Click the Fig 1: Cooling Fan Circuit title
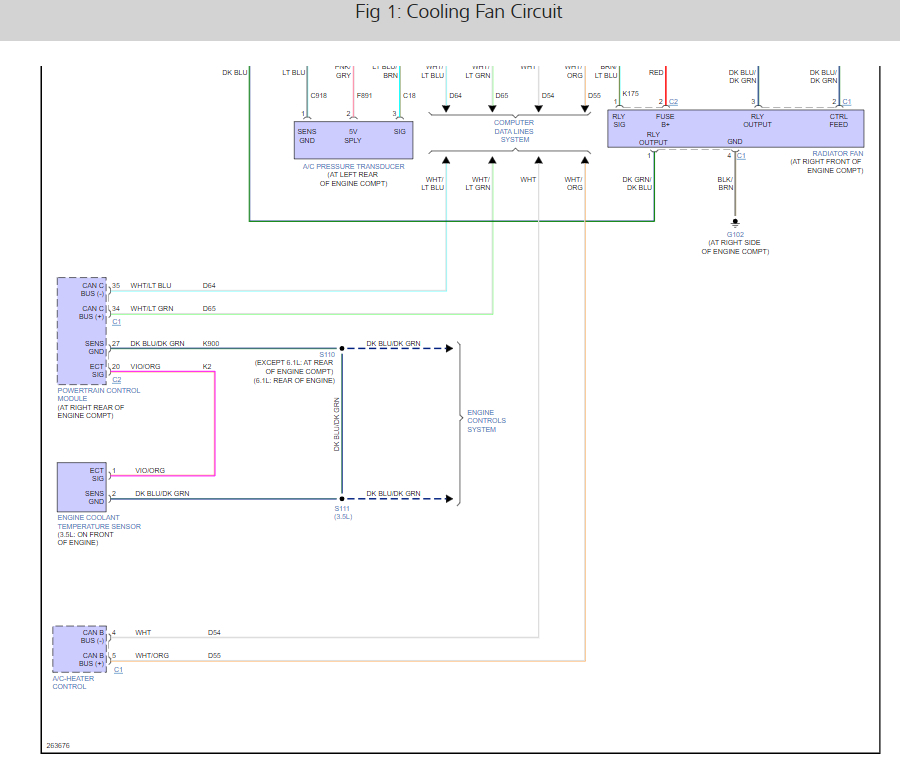The width and height of the screenshot is (900, 778). coord(459,12)
